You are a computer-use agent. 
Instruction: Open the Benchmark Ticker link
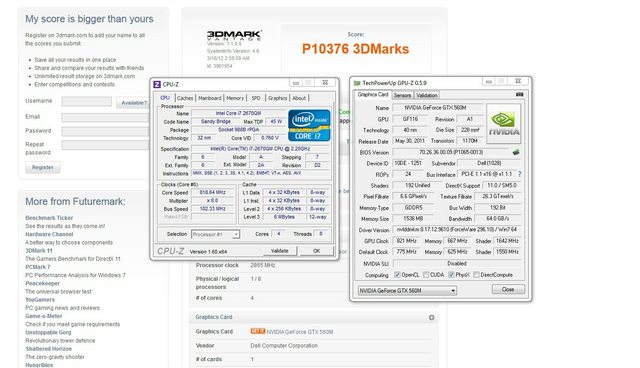coord(49,218)
